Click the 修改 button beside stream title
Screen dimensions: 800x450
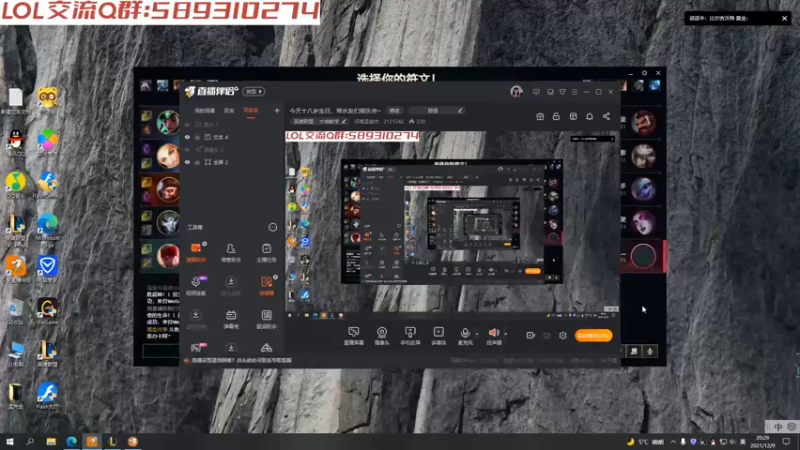(x=394, y=111)
